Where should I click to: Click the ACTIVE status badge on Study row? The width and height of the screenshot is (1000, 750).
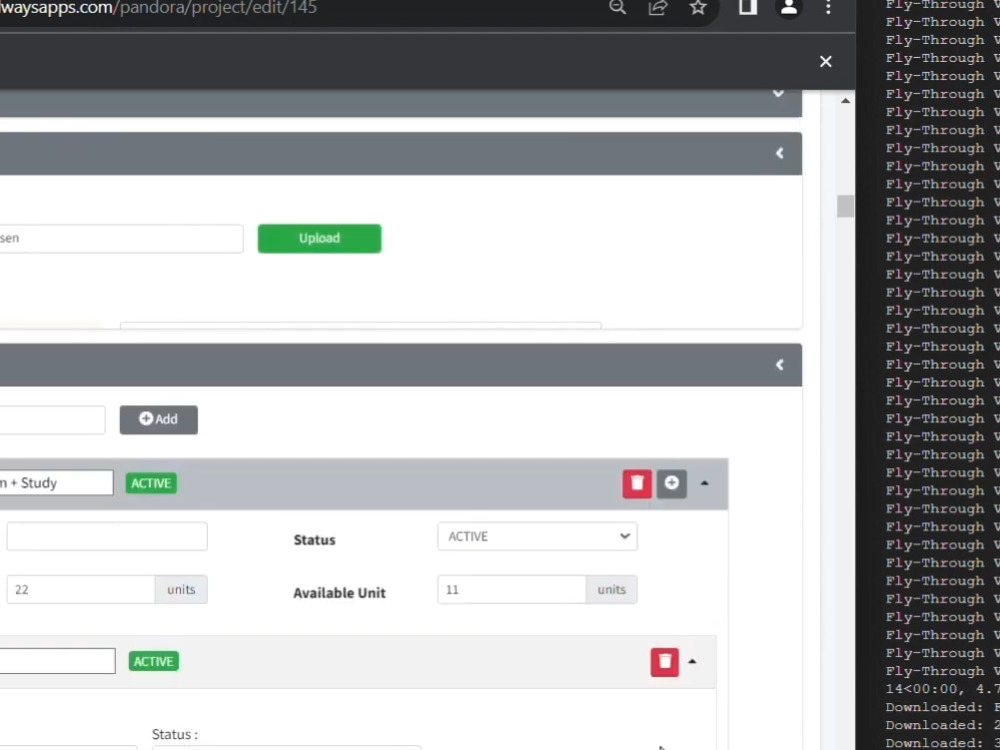pos(150,483)
